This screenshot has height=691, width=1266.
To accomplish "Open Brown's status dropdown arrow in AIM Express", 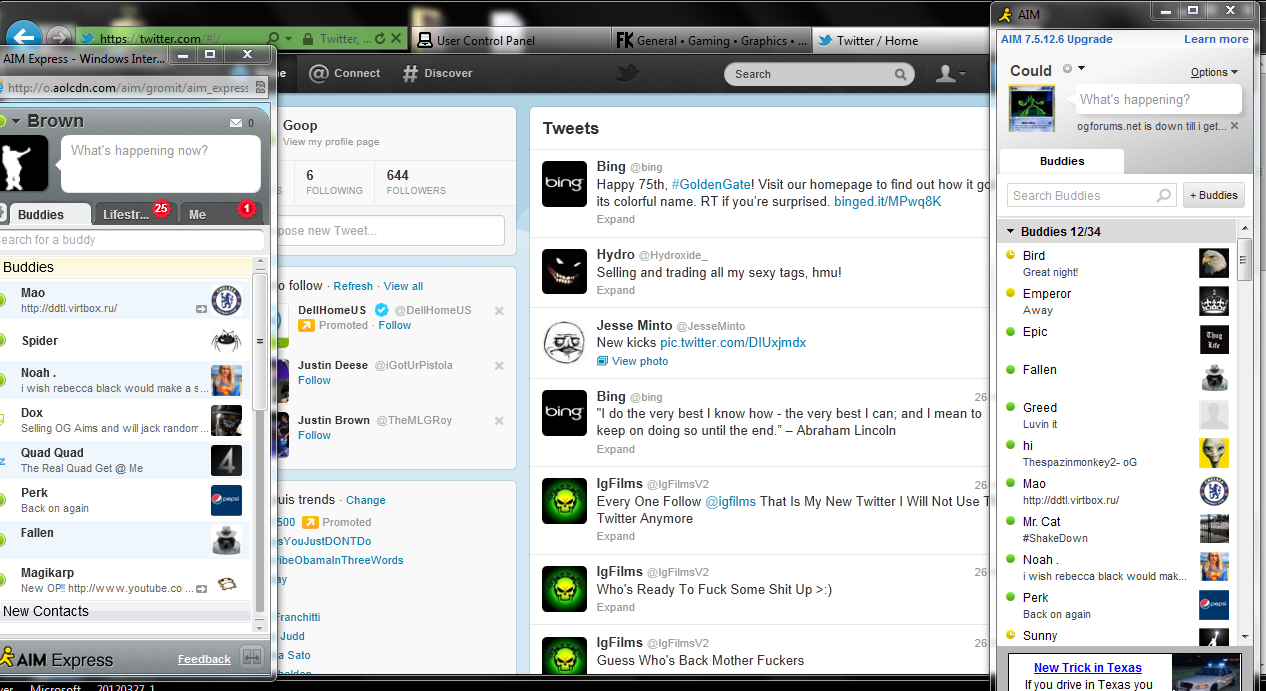I will tap(16, 121).
